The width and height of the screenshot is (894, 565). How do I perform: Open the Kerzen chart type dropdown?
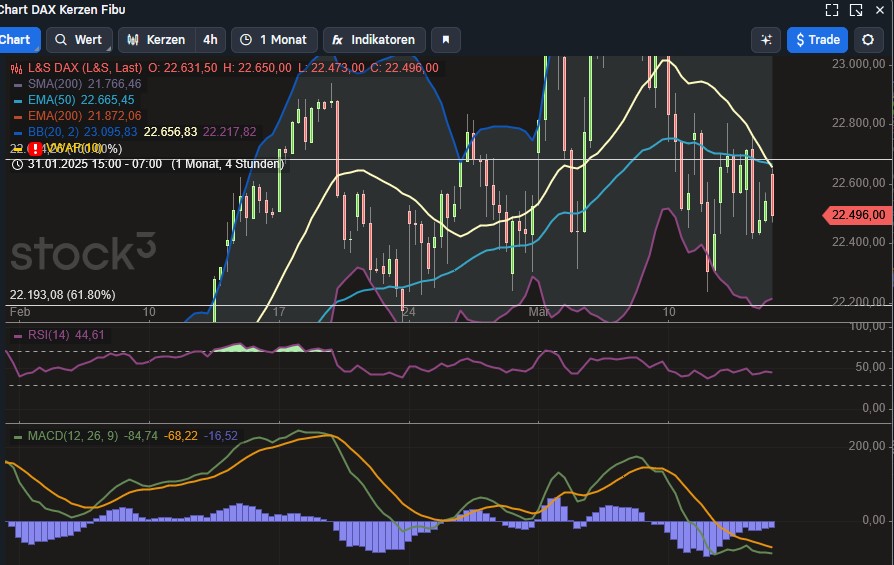[156, 40]
